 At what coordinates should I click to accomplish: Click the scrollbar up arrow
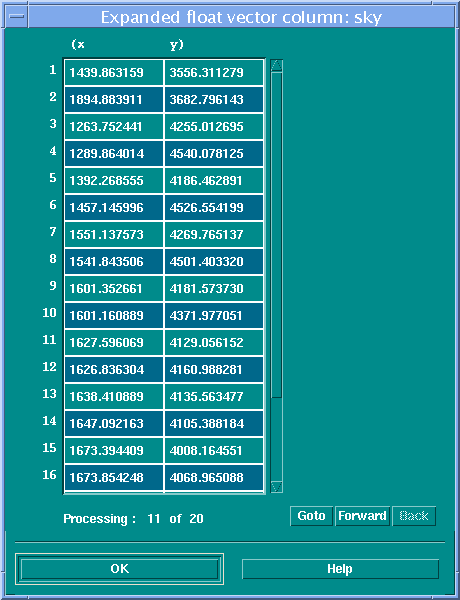(x=277, y=66)
